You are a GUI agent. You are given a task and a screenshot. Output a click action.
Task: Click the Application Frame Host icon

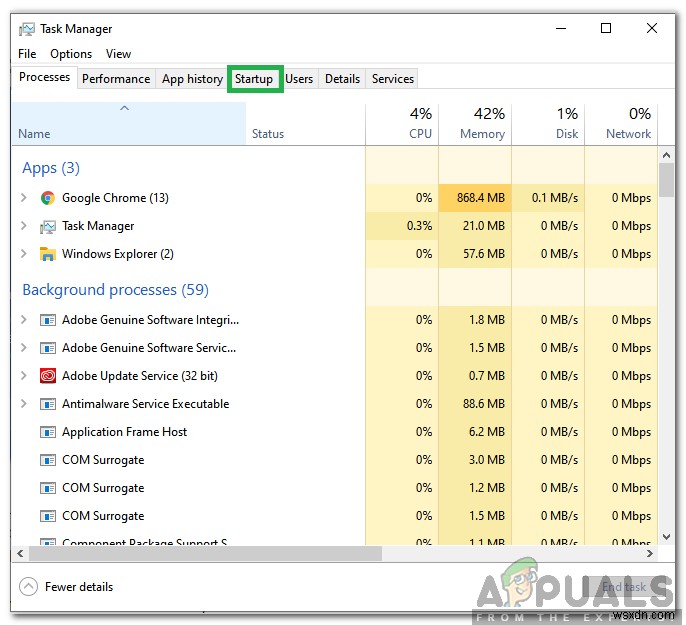(48, 432)
